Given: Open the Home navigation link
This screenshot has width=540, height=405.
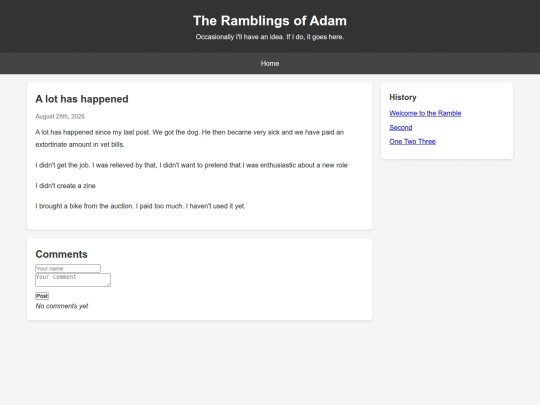Looking at the screenshot, I should 270,63.
